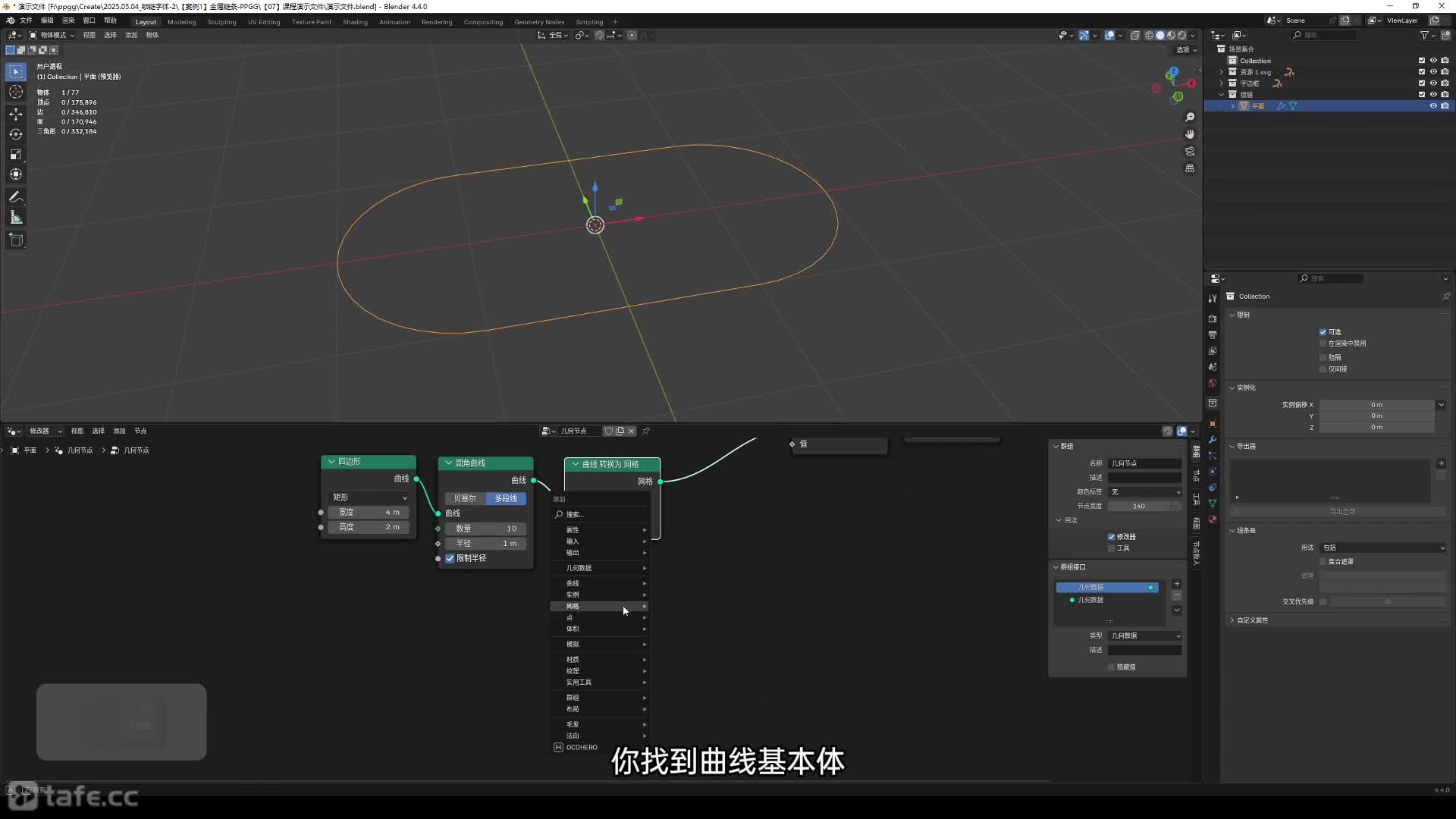The image size is (1456, 819).
Task: Enable the 集合遮罩 checkbox
Action: pos(1323,562)
